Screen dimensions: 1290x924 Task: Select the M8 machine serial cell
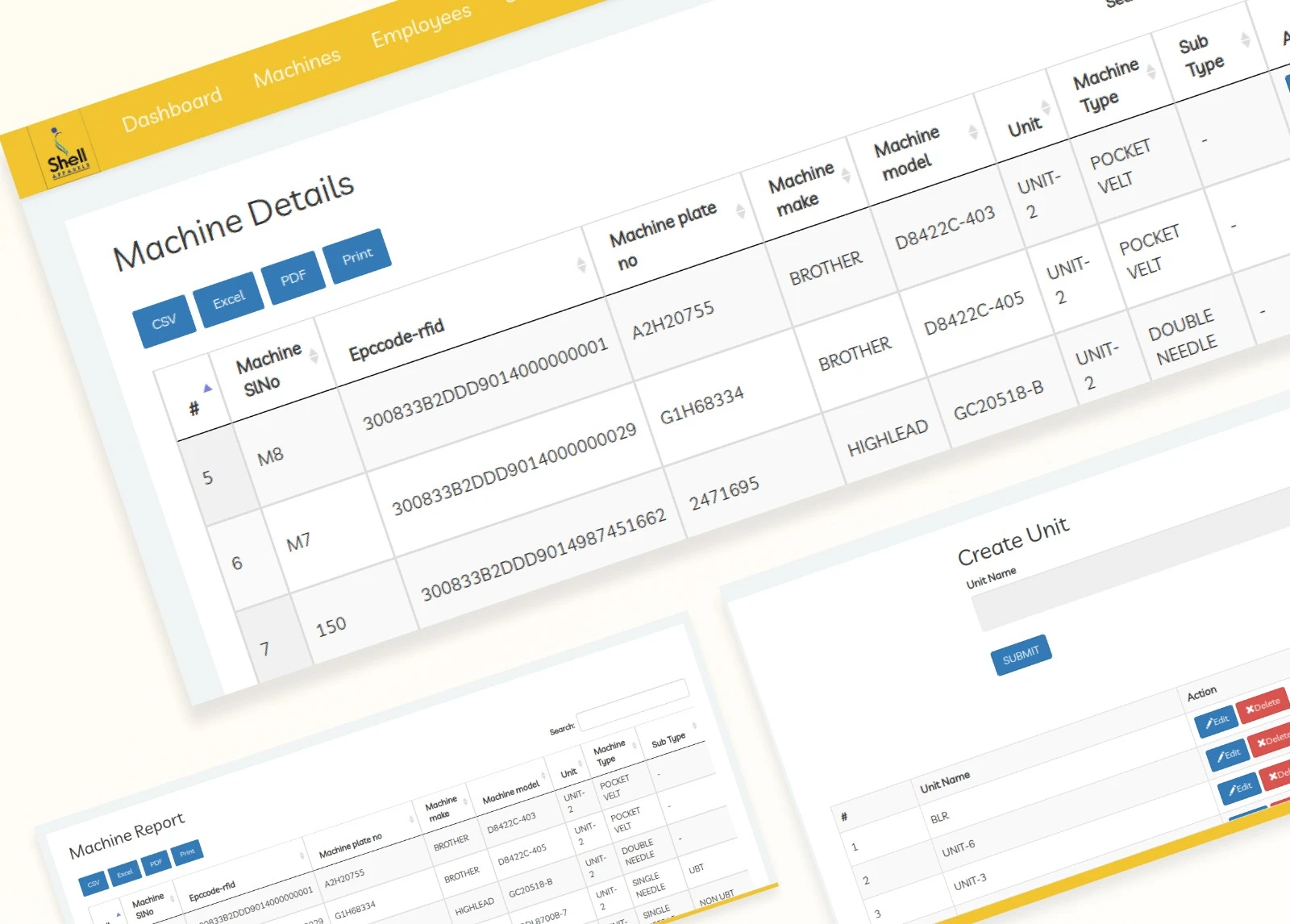coord(271,456)
